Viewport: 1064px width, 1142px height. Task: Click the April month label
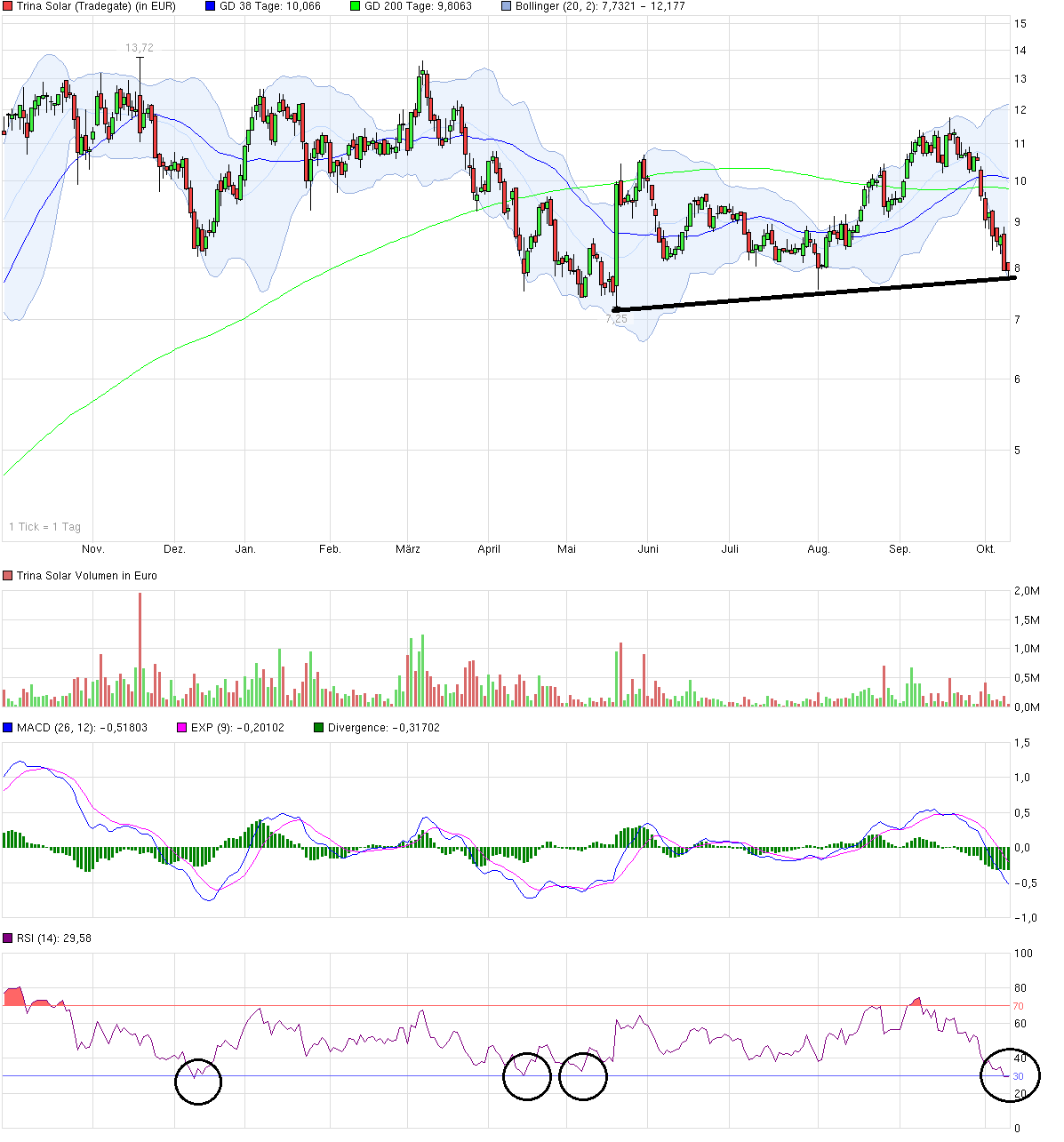click(x=489, y=549)
